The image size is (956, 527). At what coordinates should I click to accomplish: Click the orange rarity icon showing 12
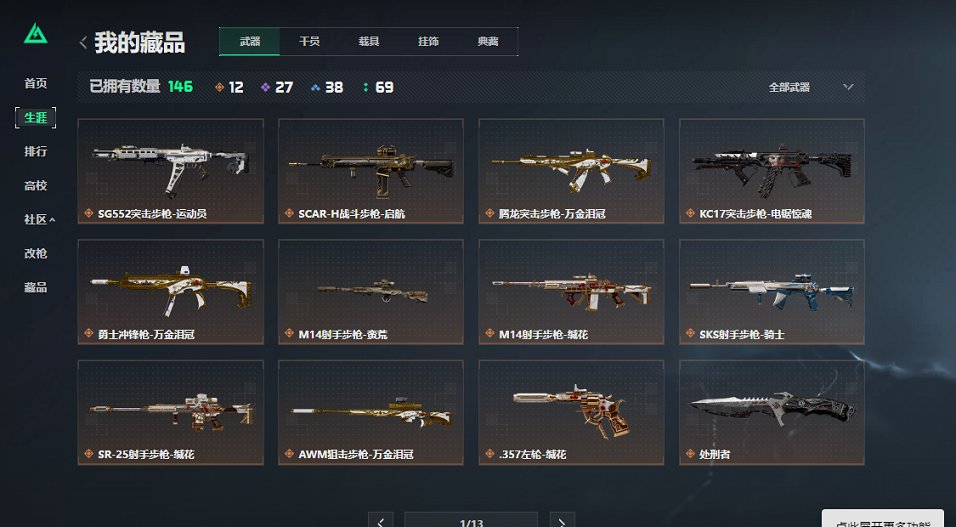pyautogui.click(x=219, y=87)
